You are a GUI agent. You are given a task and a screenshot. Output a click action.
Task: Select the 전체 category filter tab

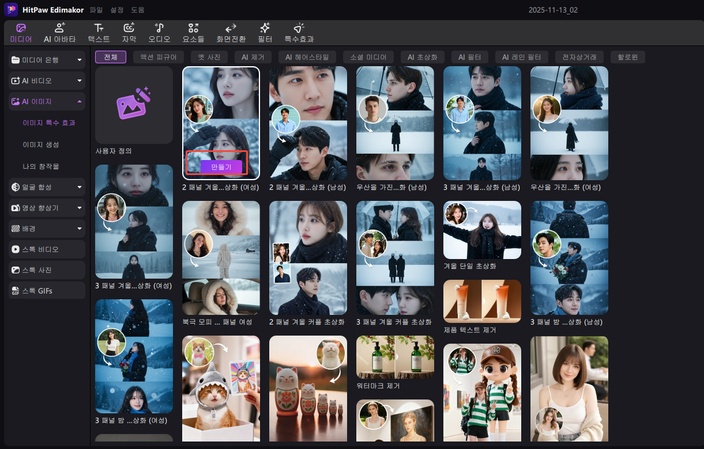click(x=110, y=57)
